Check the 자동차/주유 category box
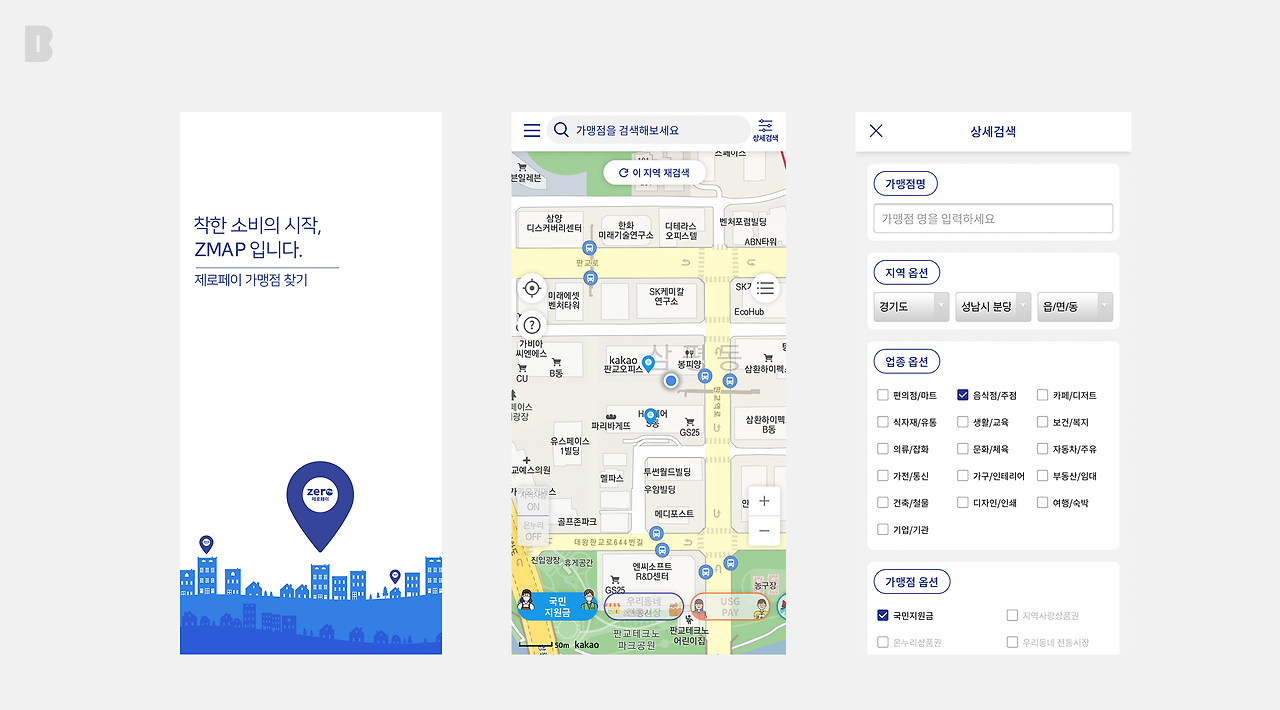Screen dimensions: 1280x710 [x=1043, y=449]
